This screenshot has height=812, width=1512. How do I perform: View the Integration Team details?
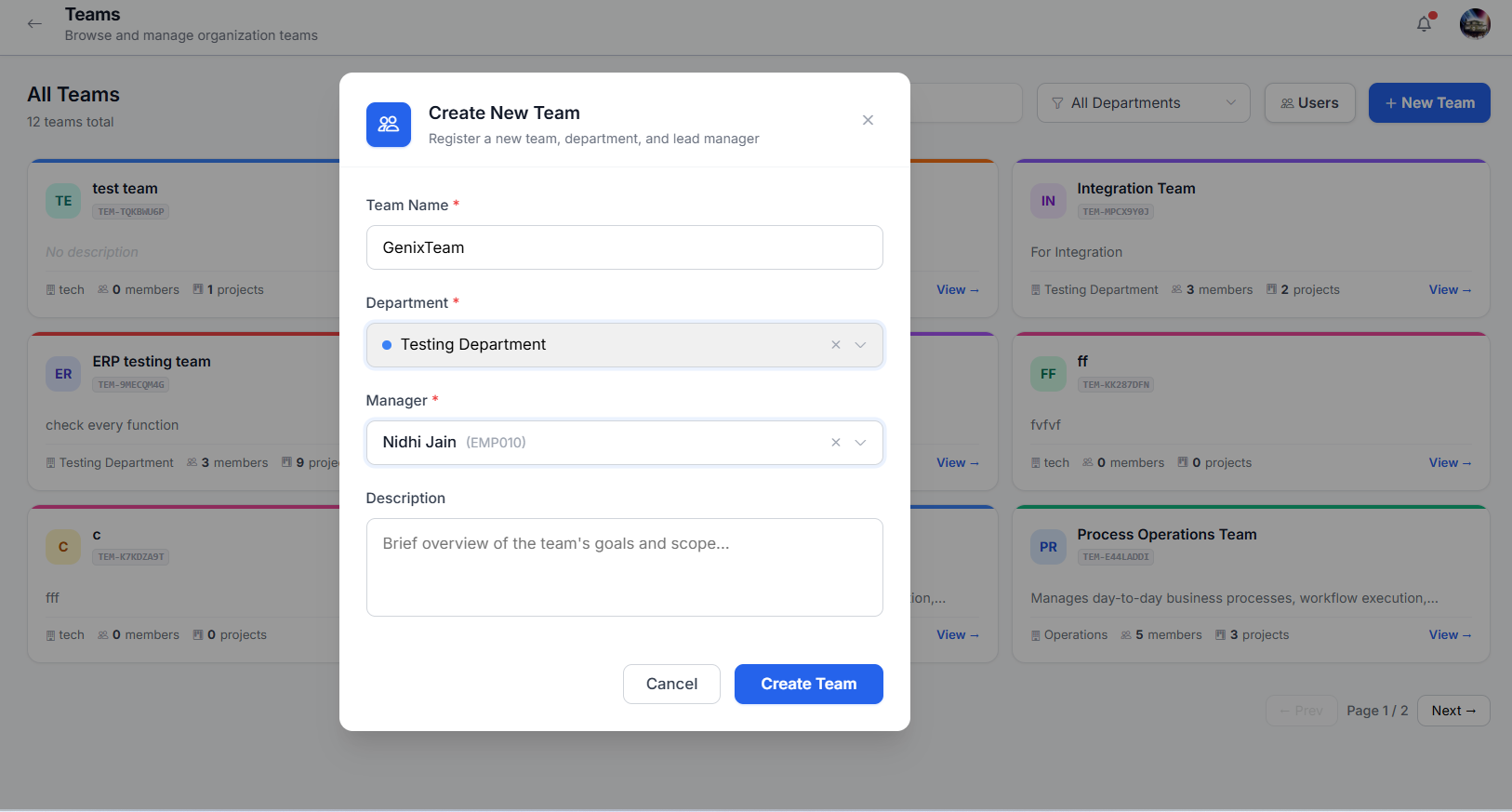click(x=1450, y=290)
